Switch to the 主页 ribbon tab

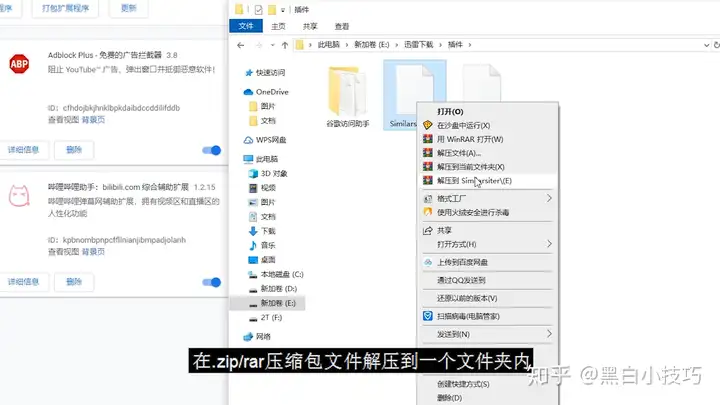click(278, 27)
